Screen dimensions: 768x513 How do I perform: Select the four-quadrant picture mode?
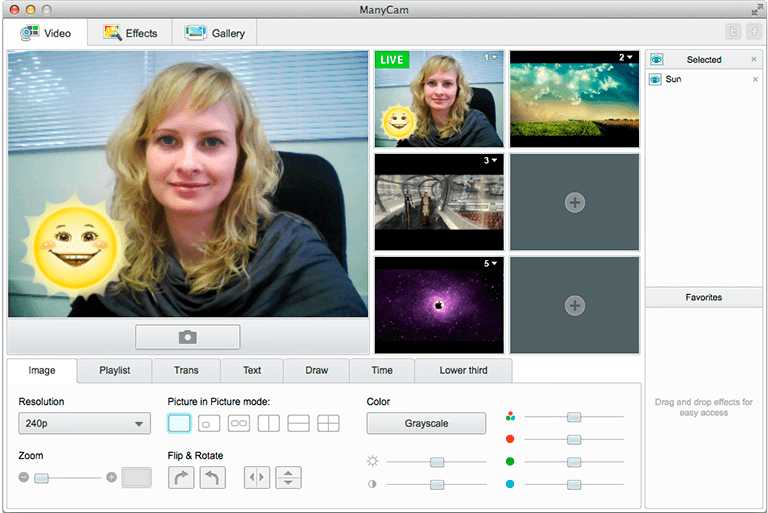point(328,423)
